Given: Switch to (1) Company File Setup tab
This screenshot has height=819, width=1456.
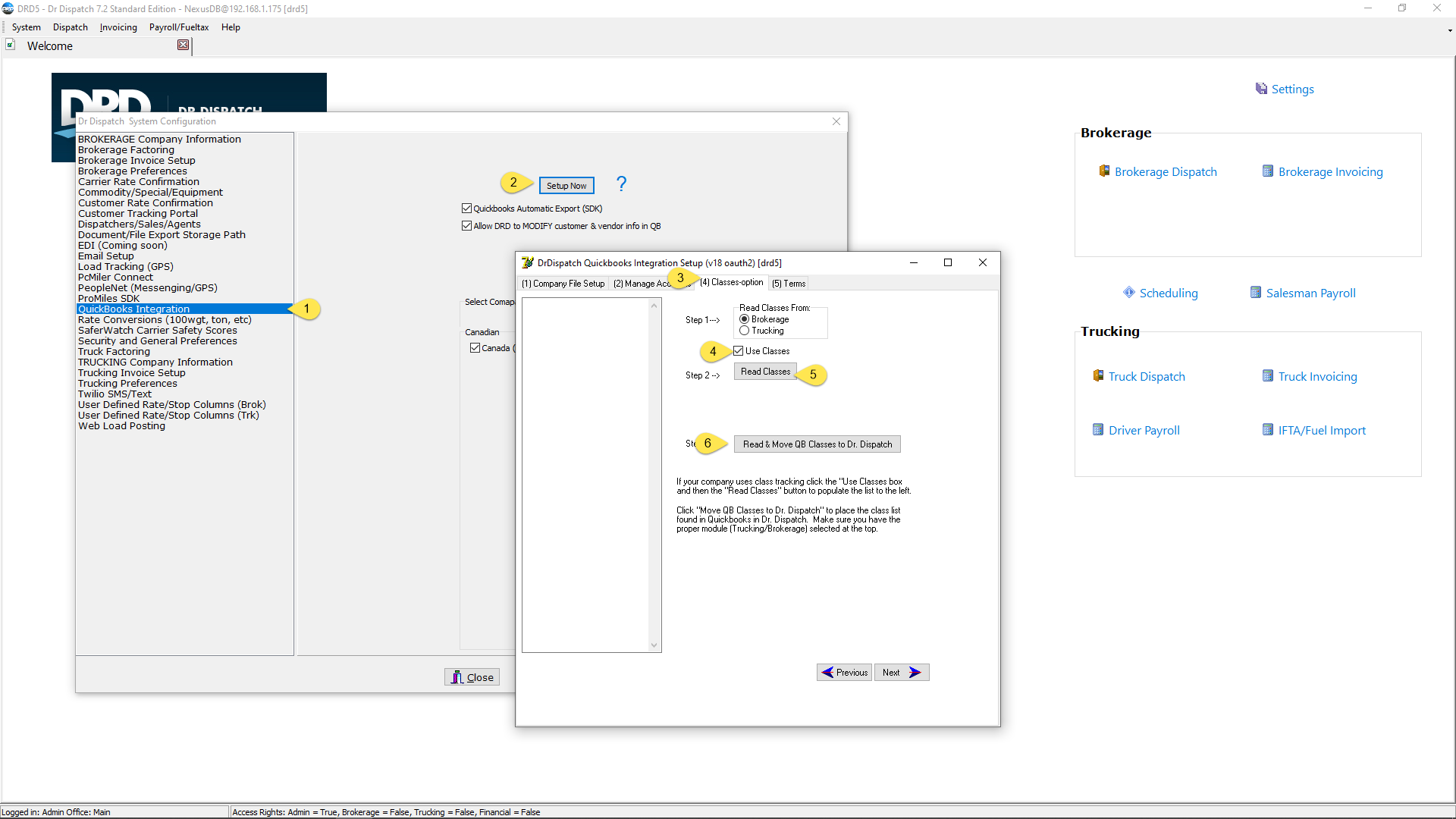Looking at the screenshot, I should 563,284.
